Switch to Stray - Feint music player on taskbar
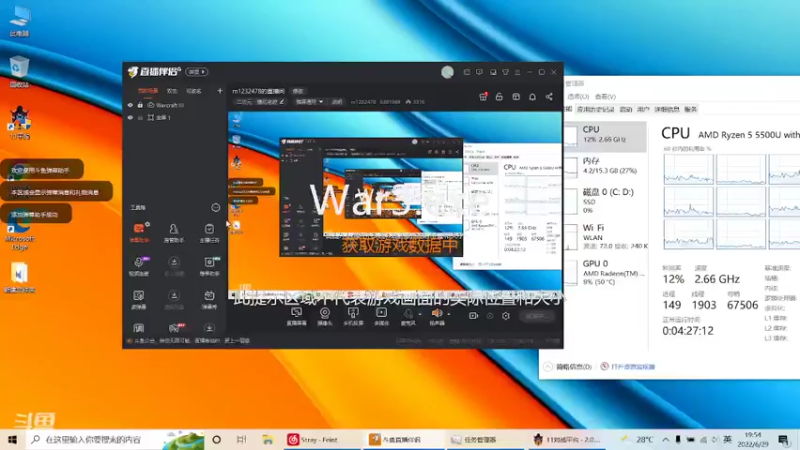This screenshot has height=450, width=800. pyautogui.click(x=319, y=439)
